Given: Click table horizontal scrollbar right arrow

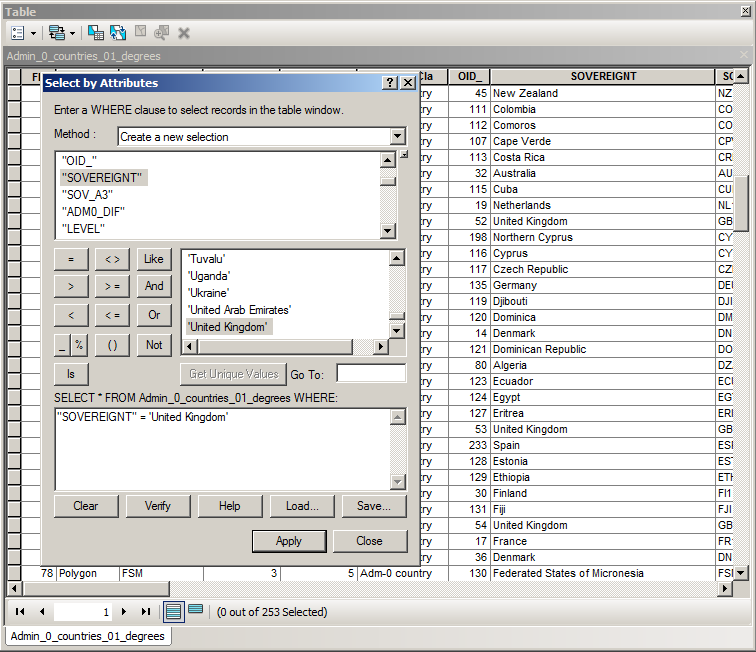Looking at the screenshot, I should [x=725, y=588].
